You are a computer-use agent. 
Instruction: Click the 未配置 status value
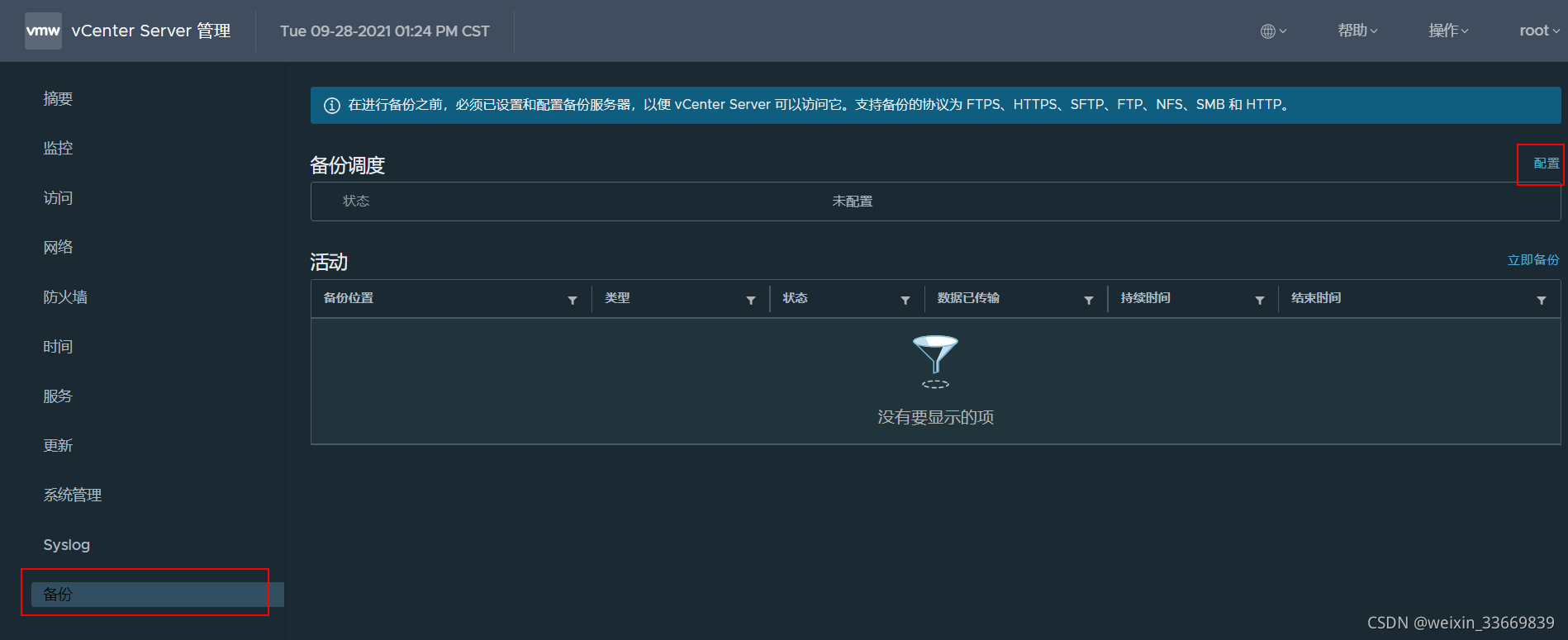(853, 201)
